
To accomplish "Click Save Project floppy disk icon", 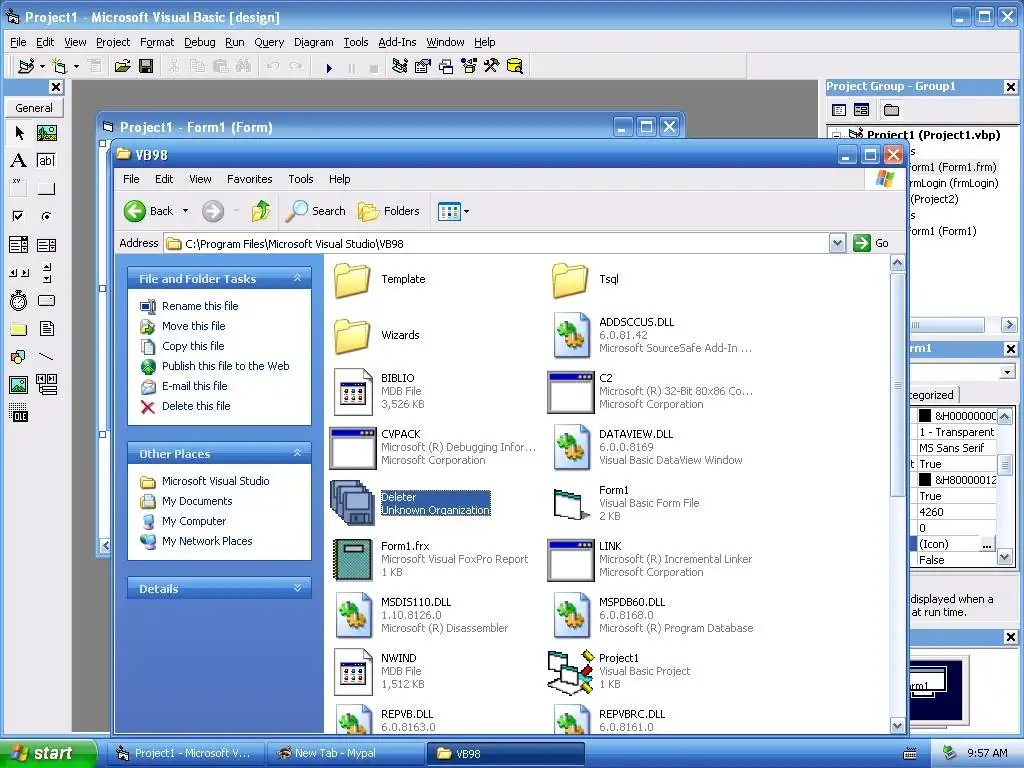I will tap(146, 66).
